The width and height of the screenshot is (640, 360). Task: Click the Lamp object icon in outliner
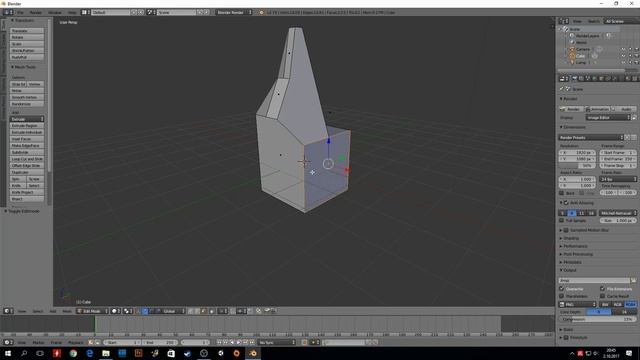pos(572,62)
